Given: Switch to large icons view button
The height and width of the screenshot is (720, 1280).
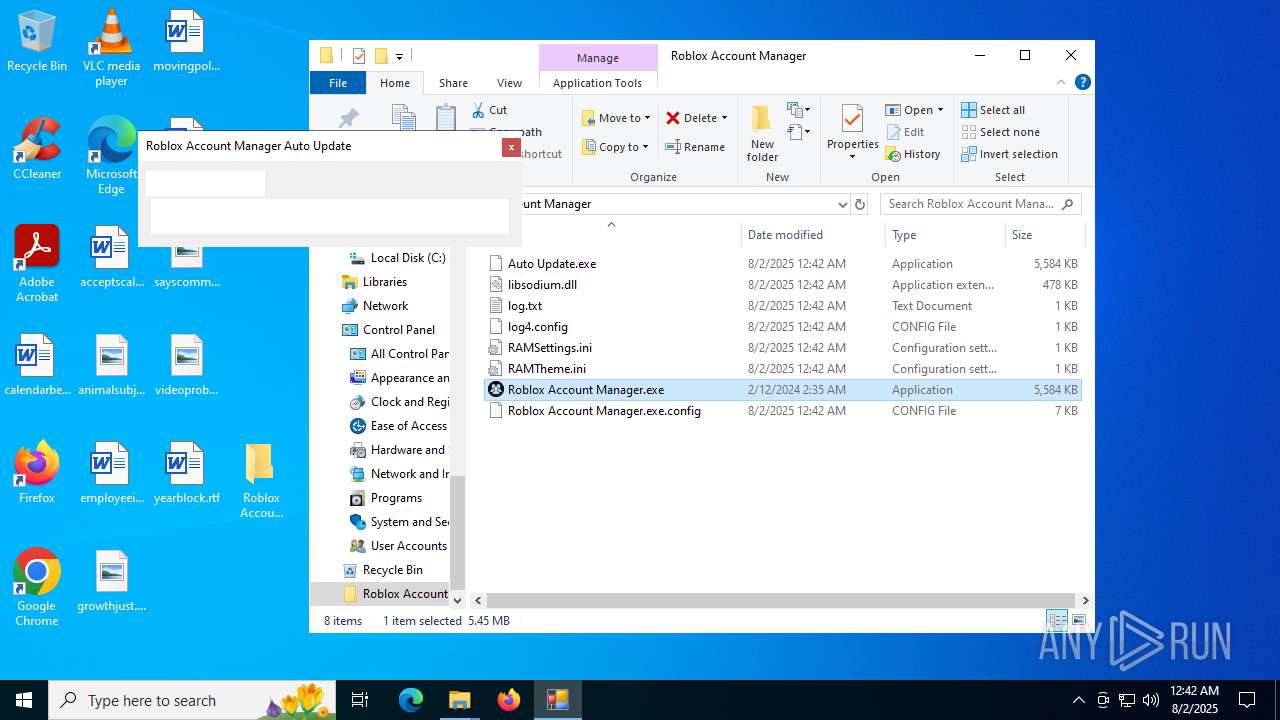Looking at the screenshot, I should point(1079,621).
